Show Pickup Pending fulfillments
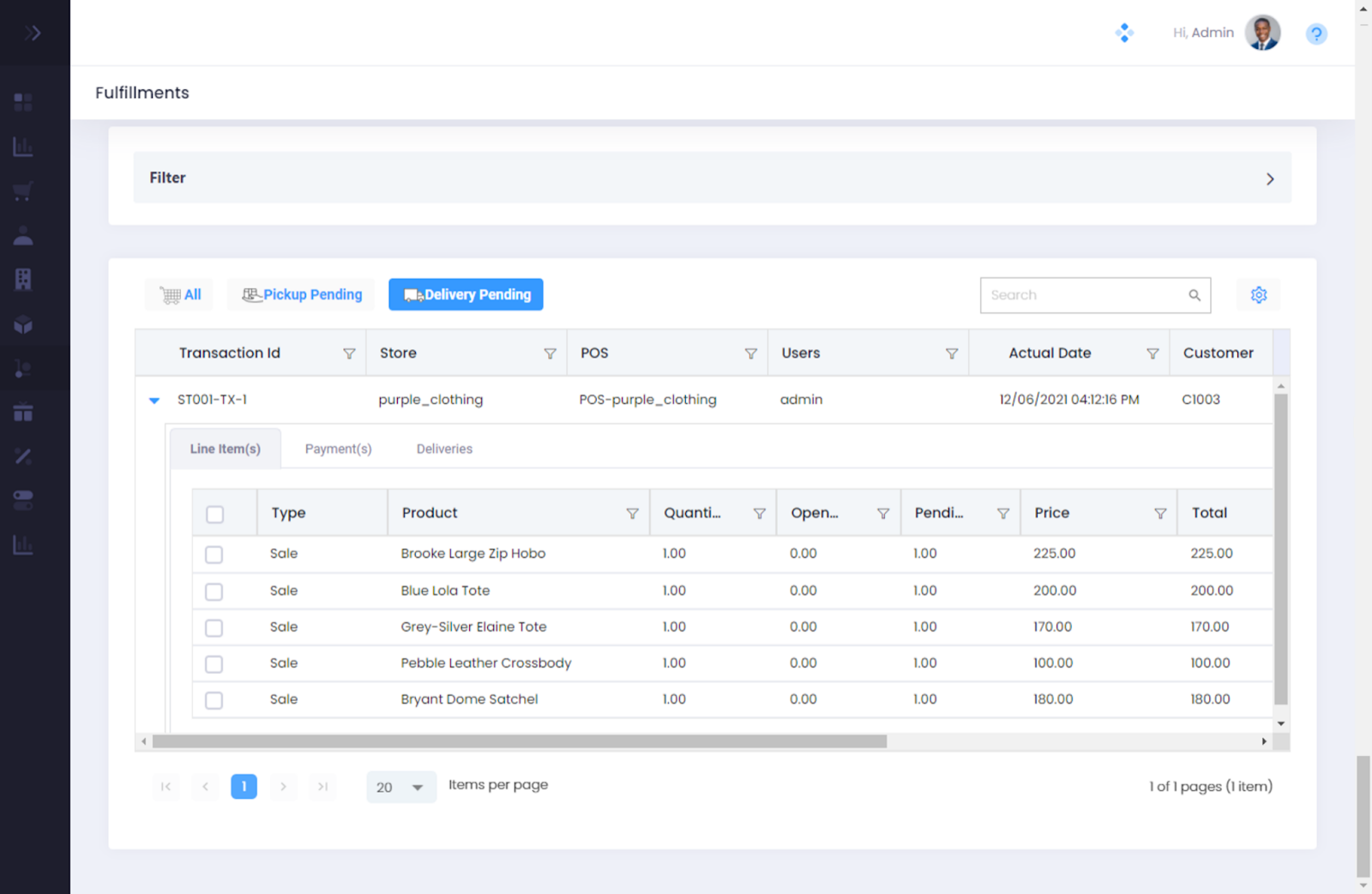This screenshot has width=1372, height=894. tap(302, 294)
